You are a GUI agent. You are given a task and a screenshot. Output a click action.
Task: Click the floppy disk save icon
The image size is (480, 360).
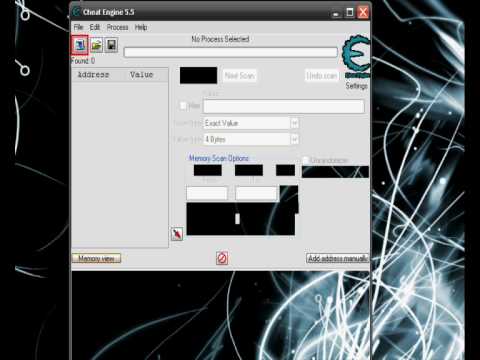(111, 45)
